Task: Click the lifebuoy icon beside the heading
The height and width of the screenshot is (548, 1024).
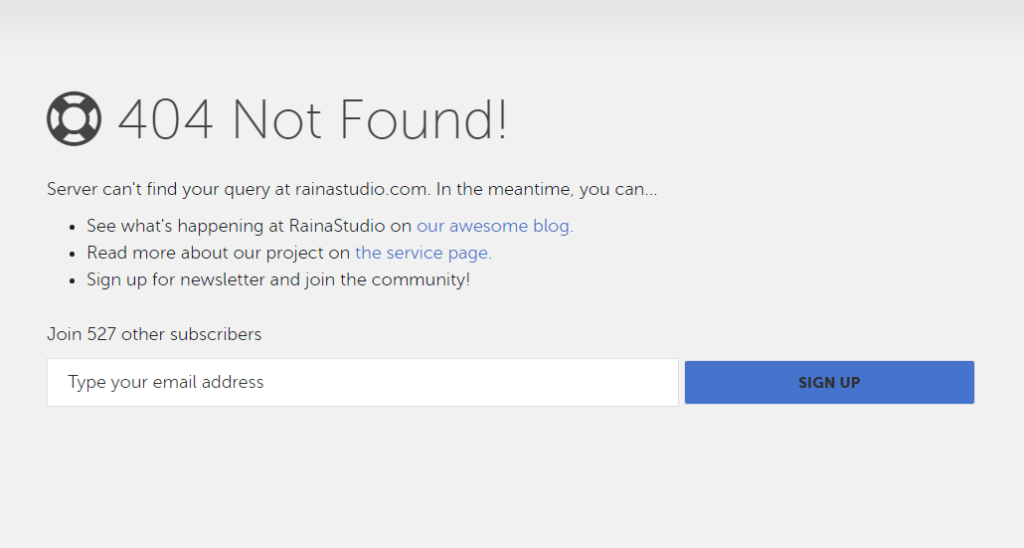Action: coord(74,119)
